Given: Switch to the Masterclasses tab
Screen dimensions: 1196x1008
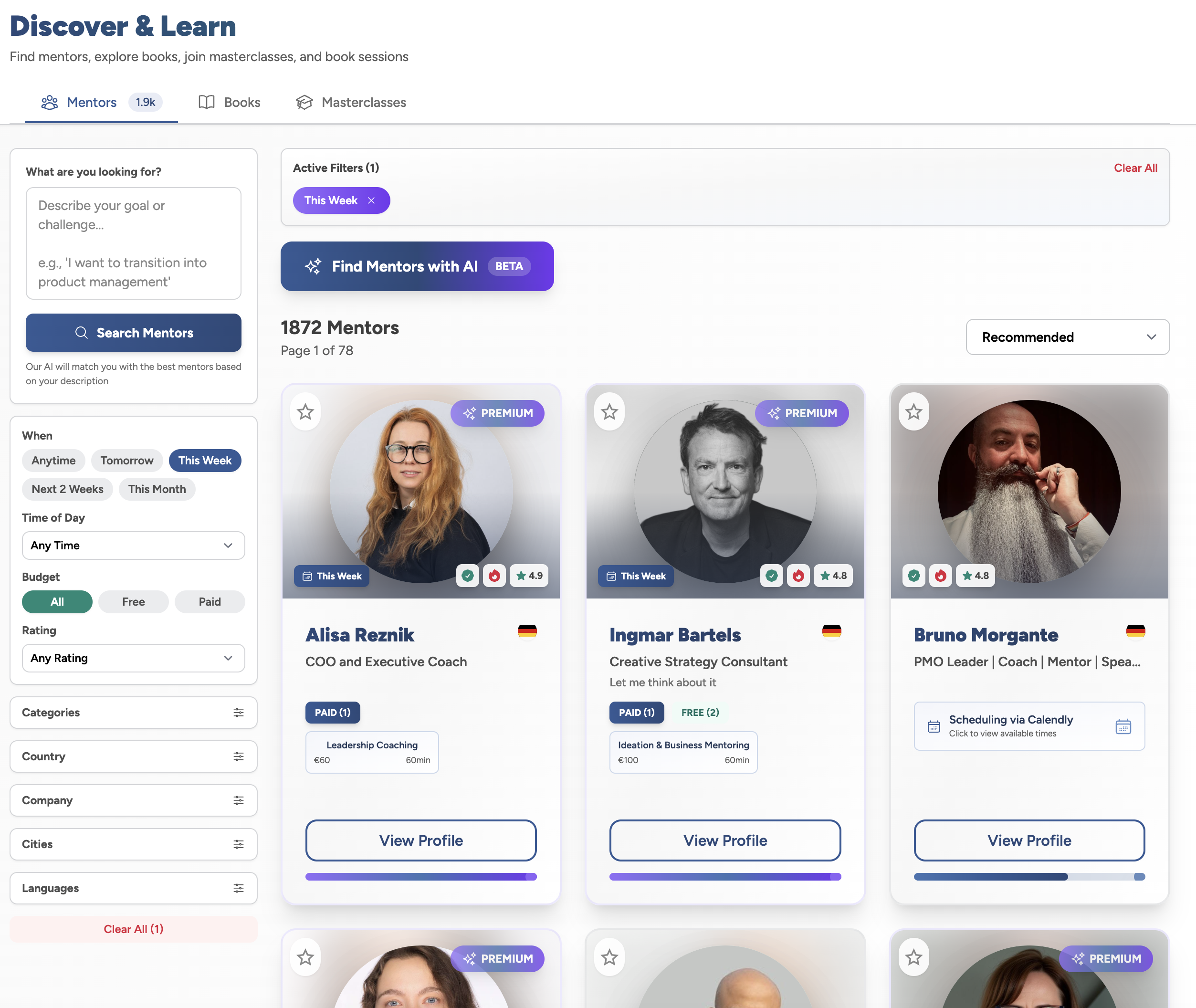Looking at the screenshot, I should [x=351, y=102].
